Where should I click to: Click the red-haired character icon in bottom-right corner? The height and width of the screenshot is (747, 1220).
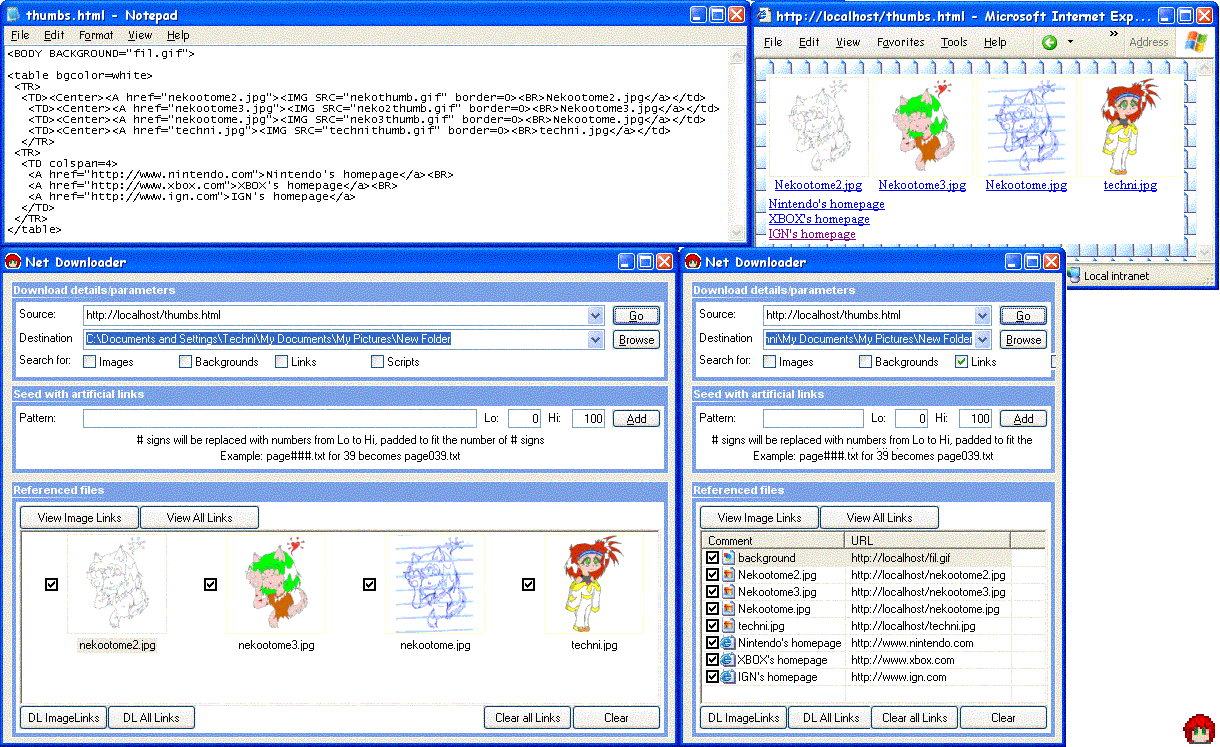[1198, 729]
